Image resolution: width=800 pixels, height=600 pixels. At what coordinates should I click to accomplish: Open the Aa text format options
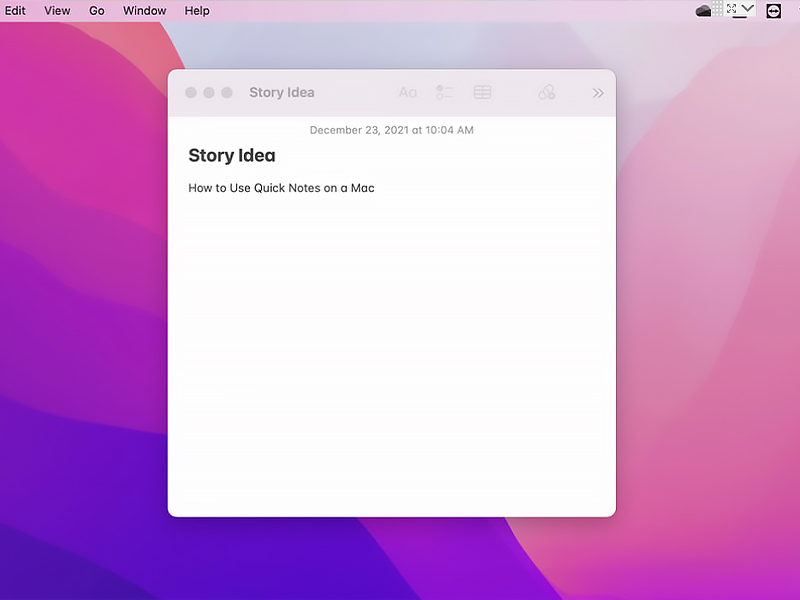pyautogui.click(x=408, y=92)
